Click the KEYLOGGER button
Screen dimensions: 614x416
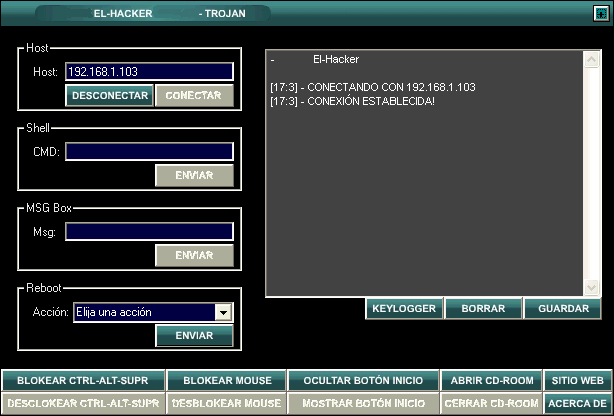tap(404, 309)
